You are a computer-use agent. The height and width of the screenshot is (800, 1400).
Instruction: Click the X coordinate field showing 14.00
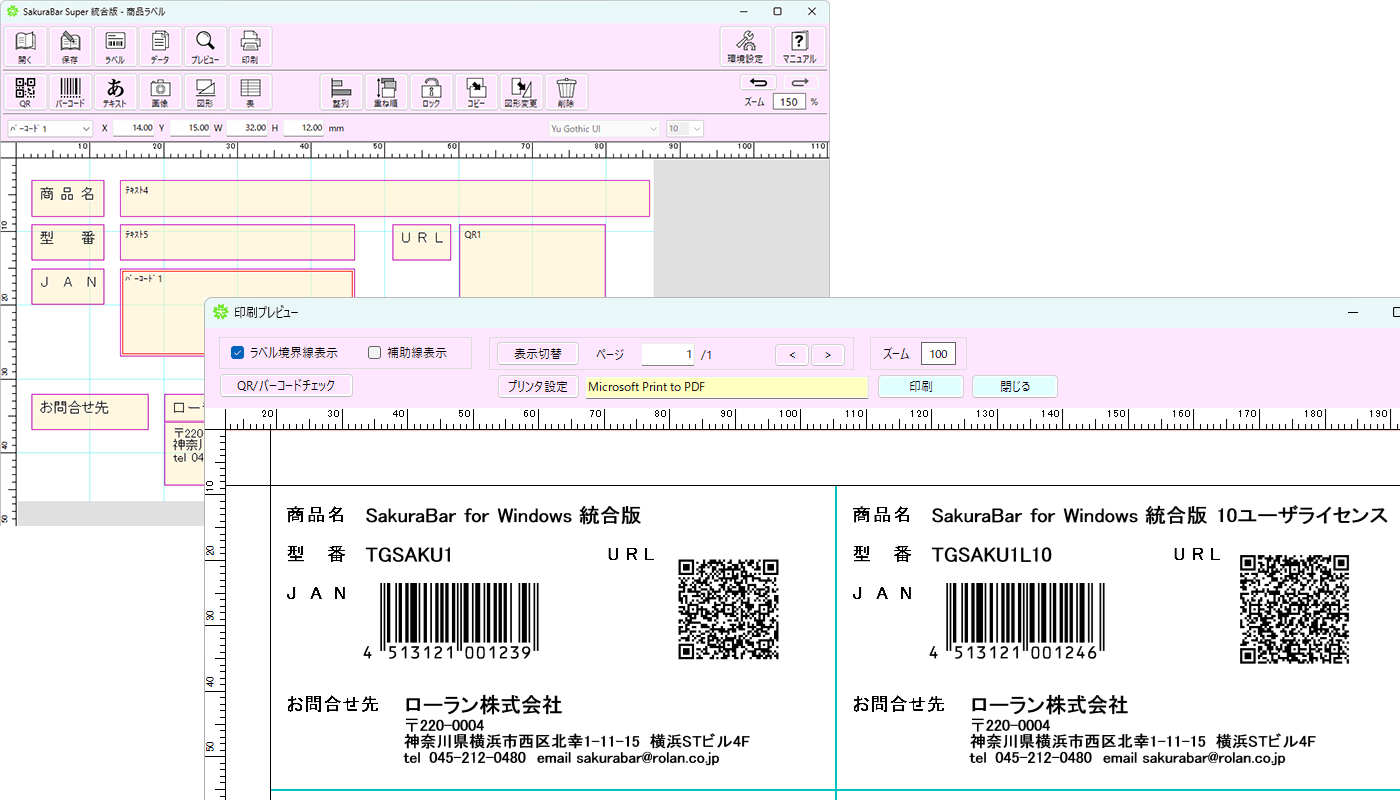coord(134,128)
